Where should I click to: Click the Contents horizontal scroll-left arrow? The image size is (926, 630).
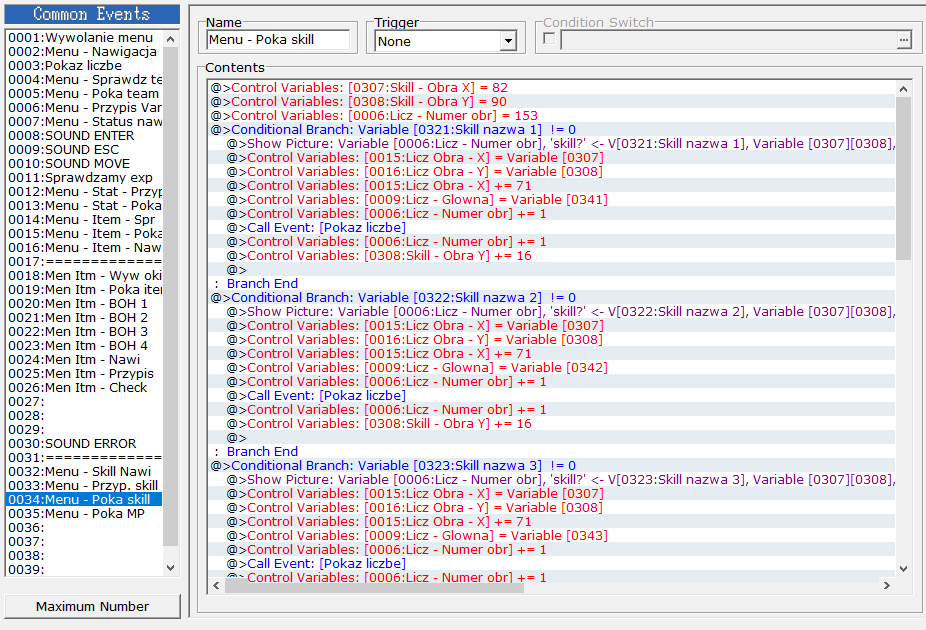tap(217, 586)
